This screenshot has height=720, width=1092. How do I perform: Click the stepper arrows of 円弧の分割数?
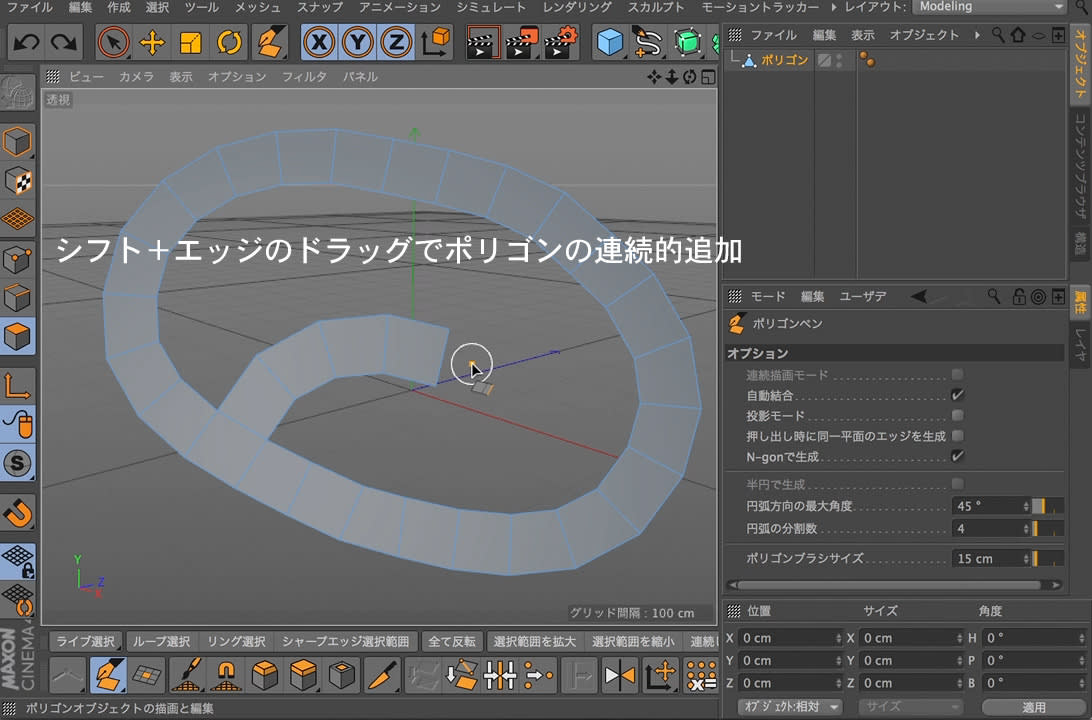point(1026,529)
